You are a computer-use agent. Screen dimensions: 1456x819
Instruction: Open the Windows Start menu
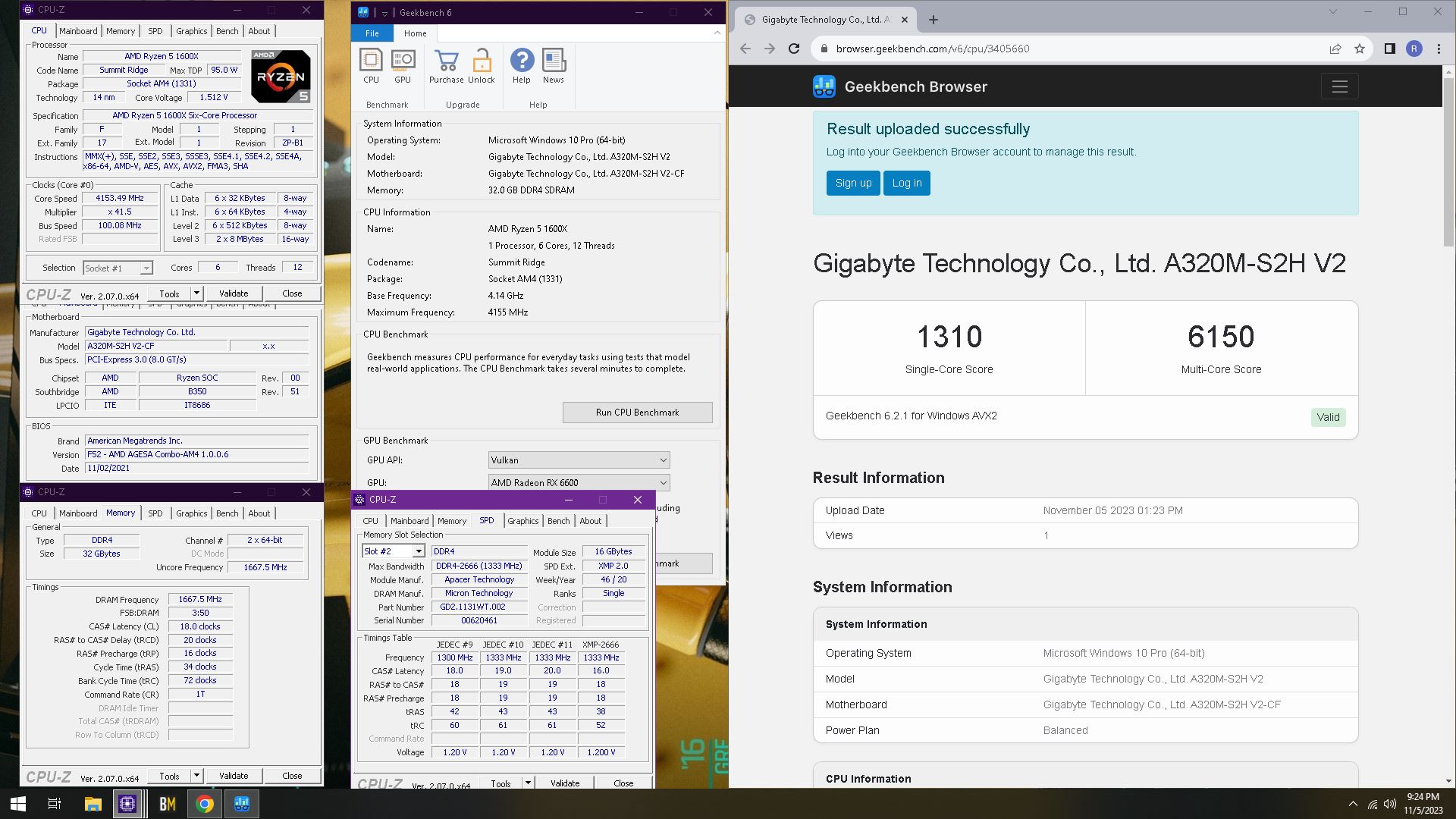pos(18,804)
